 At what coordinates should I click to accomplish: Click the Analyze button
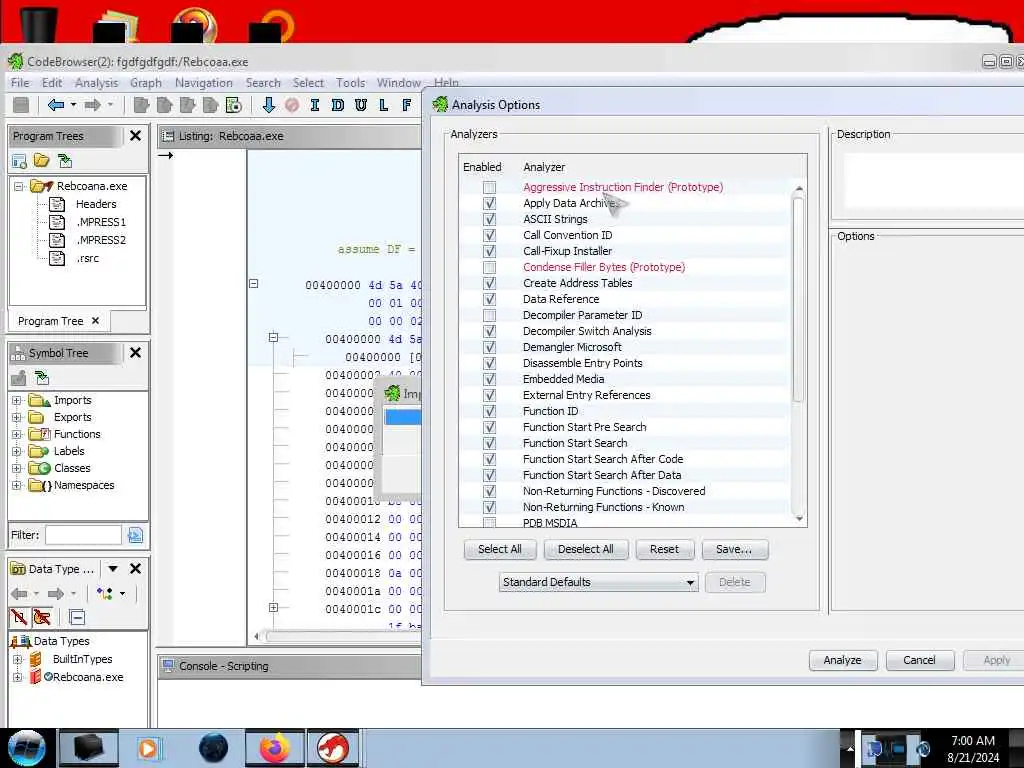tap(842, 660)
